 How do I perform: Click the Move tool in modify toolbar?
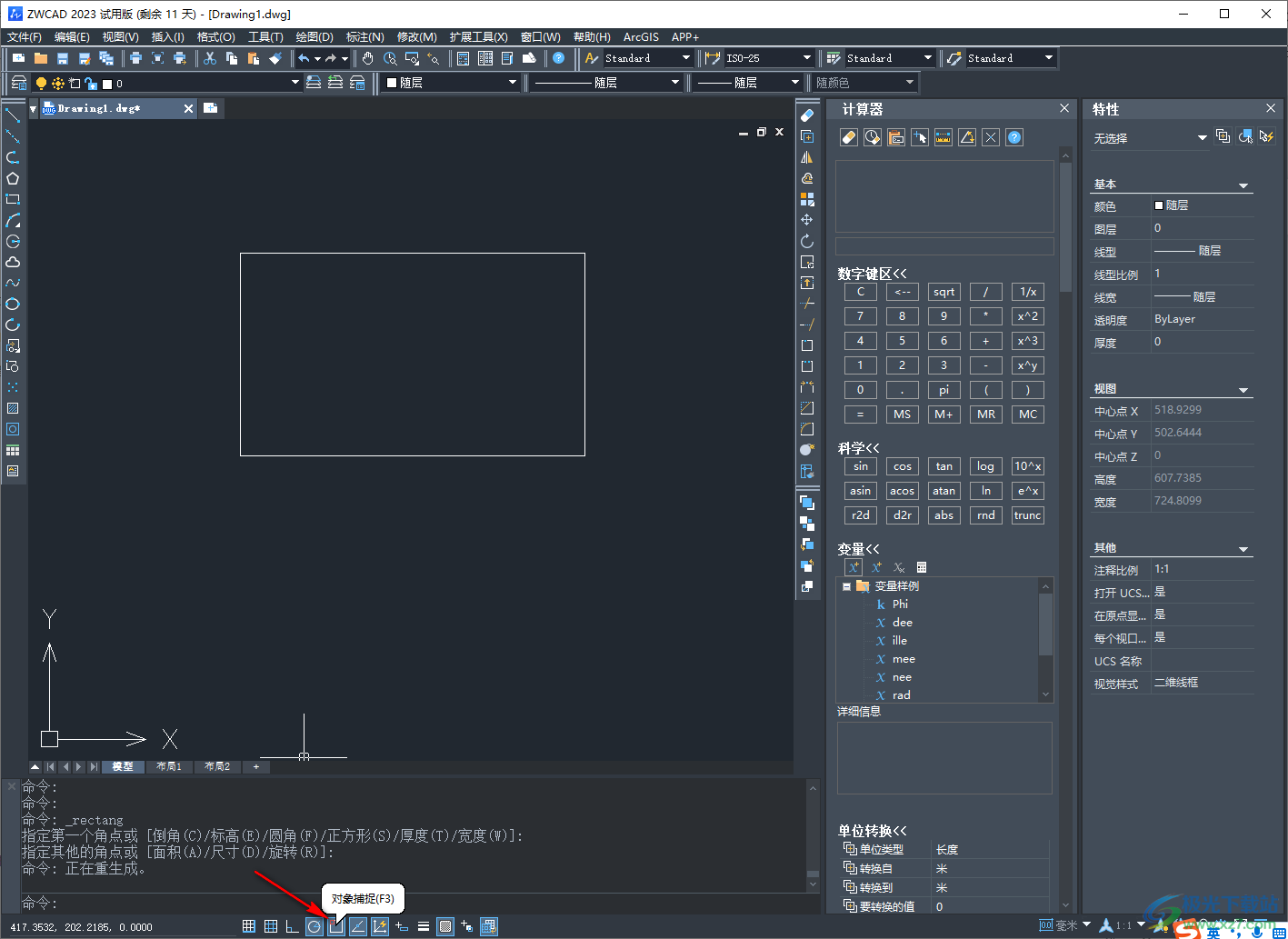tap(807, 220)
